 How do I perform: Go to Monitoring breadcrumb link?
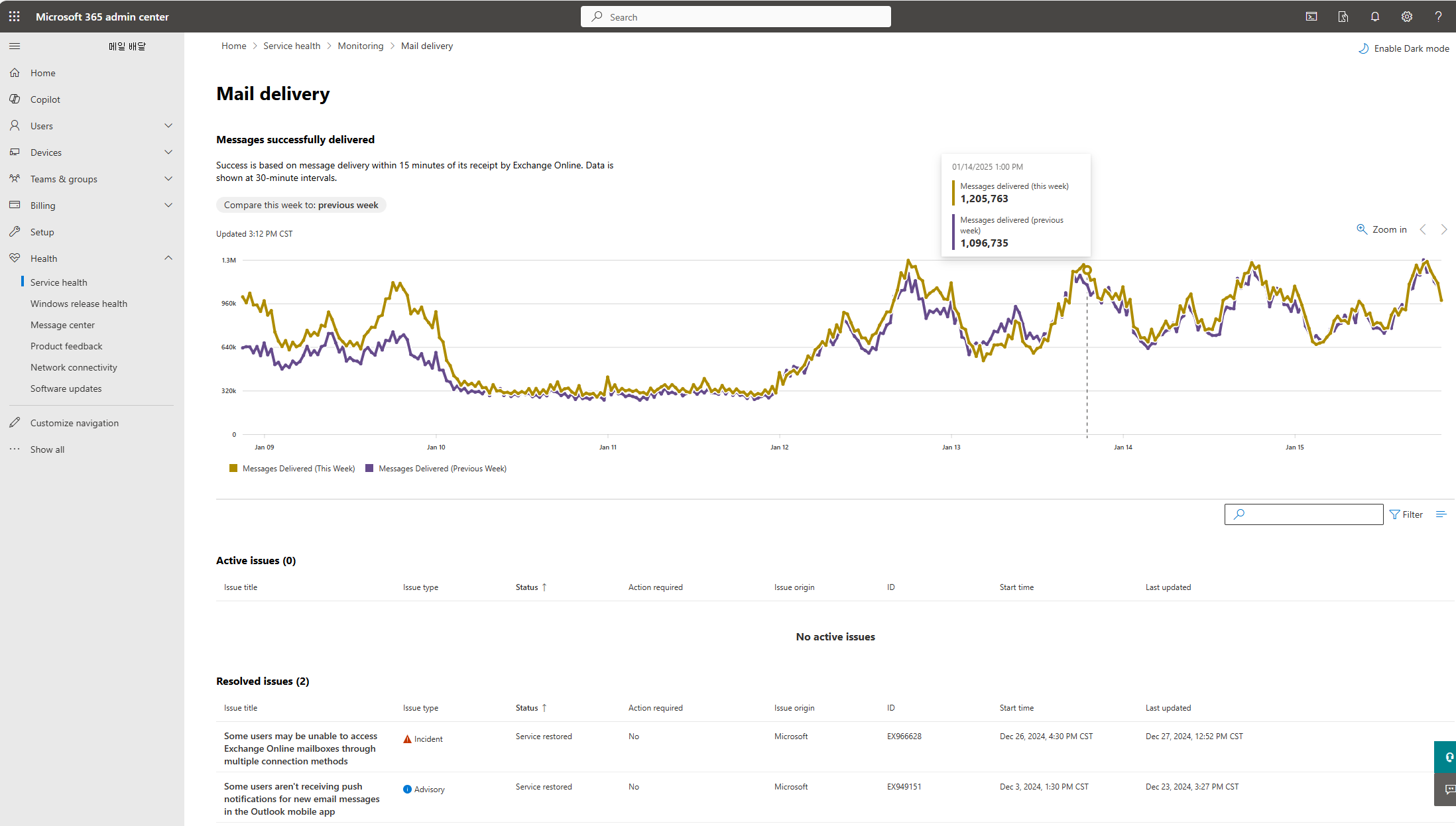pos(360,46)
